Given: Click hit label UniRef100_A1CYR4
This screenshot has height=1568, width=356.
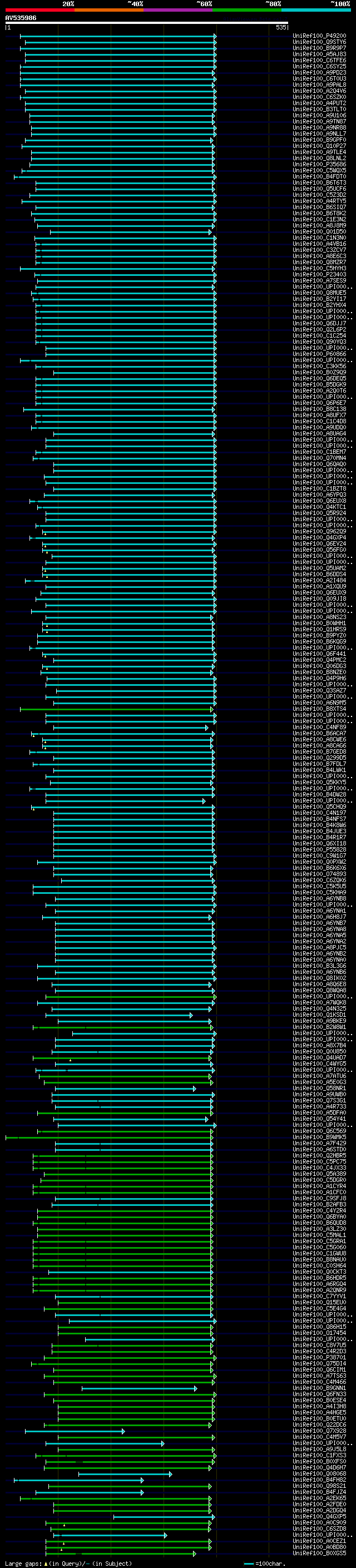Looking at the screenshot, I should tap(319, 1186).
